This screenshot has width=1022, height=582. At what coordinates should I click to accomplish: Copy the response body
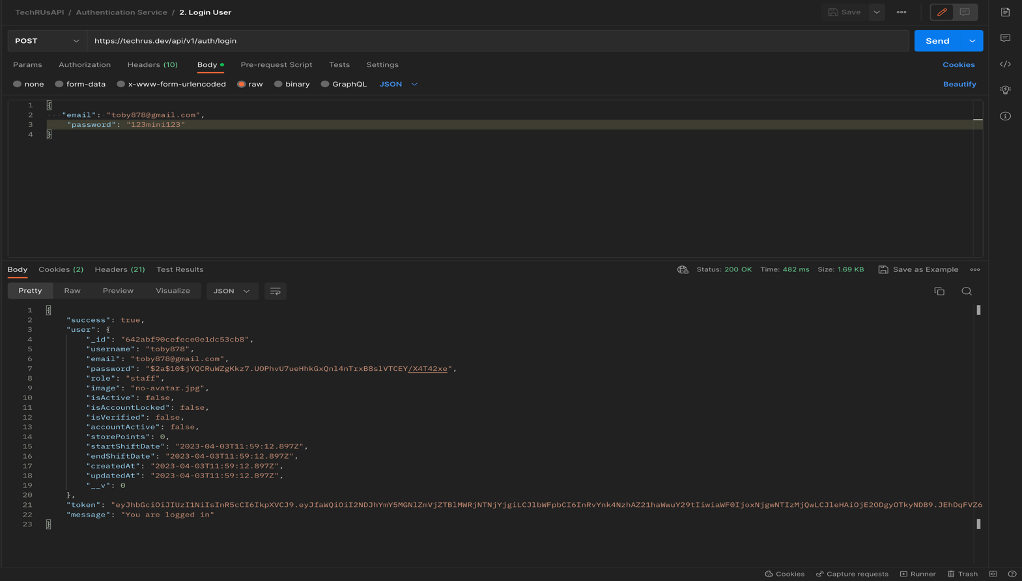(938, 290)
